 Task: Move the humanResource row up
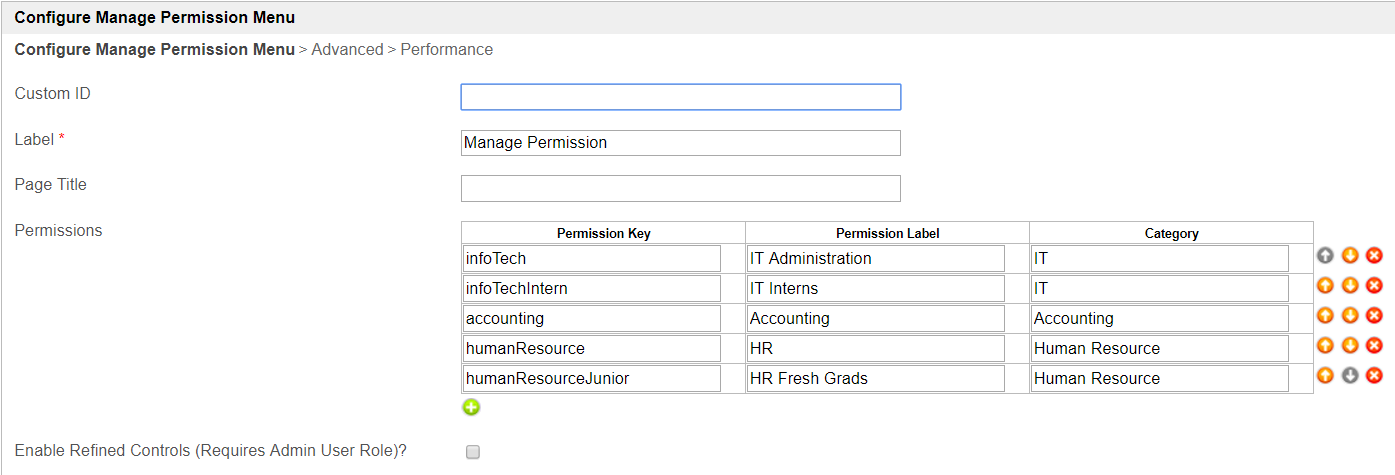pyautogui.click(x=1325, y=346)
